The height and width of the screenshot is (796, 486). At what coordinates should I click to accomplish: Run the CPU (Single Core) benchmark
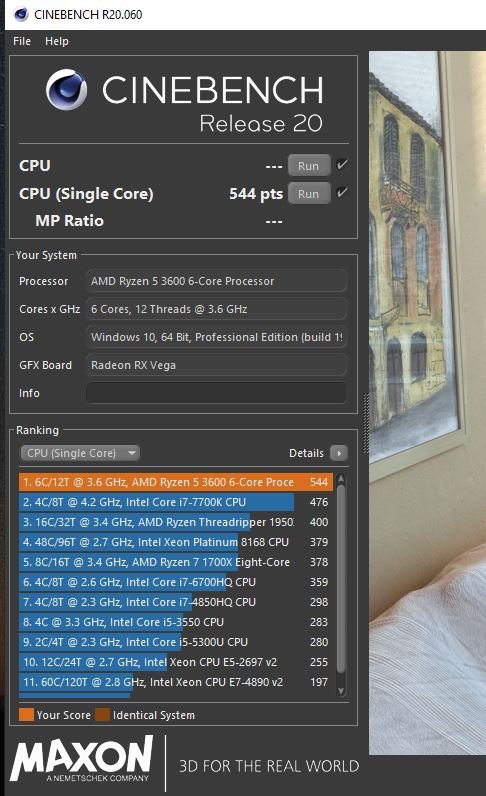(309, 193)
